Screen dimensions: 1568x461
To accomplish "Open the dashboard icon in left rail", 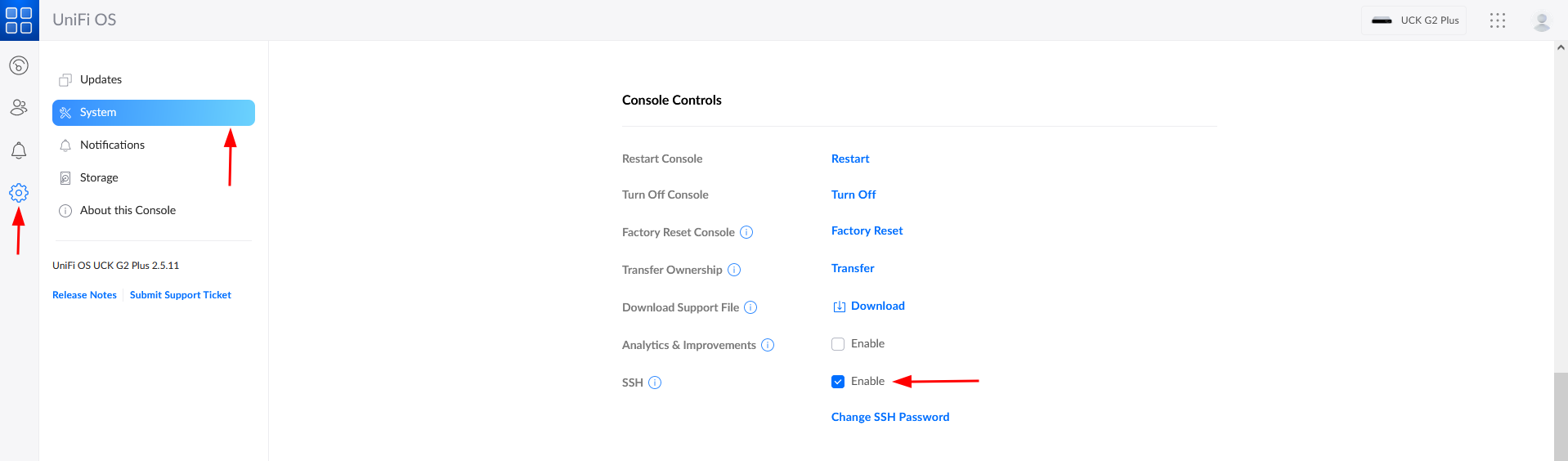I will click(19, 65).
